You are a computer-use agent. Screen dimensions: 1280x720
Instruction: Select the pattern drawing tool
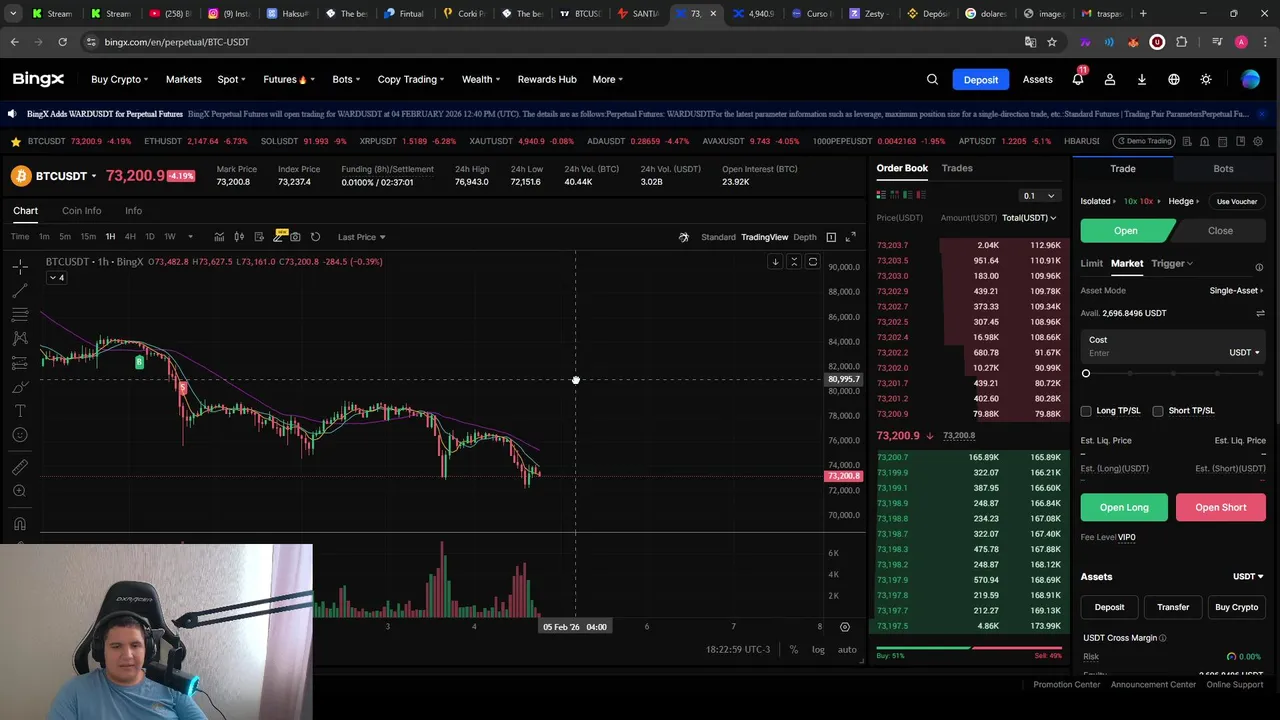20,339
